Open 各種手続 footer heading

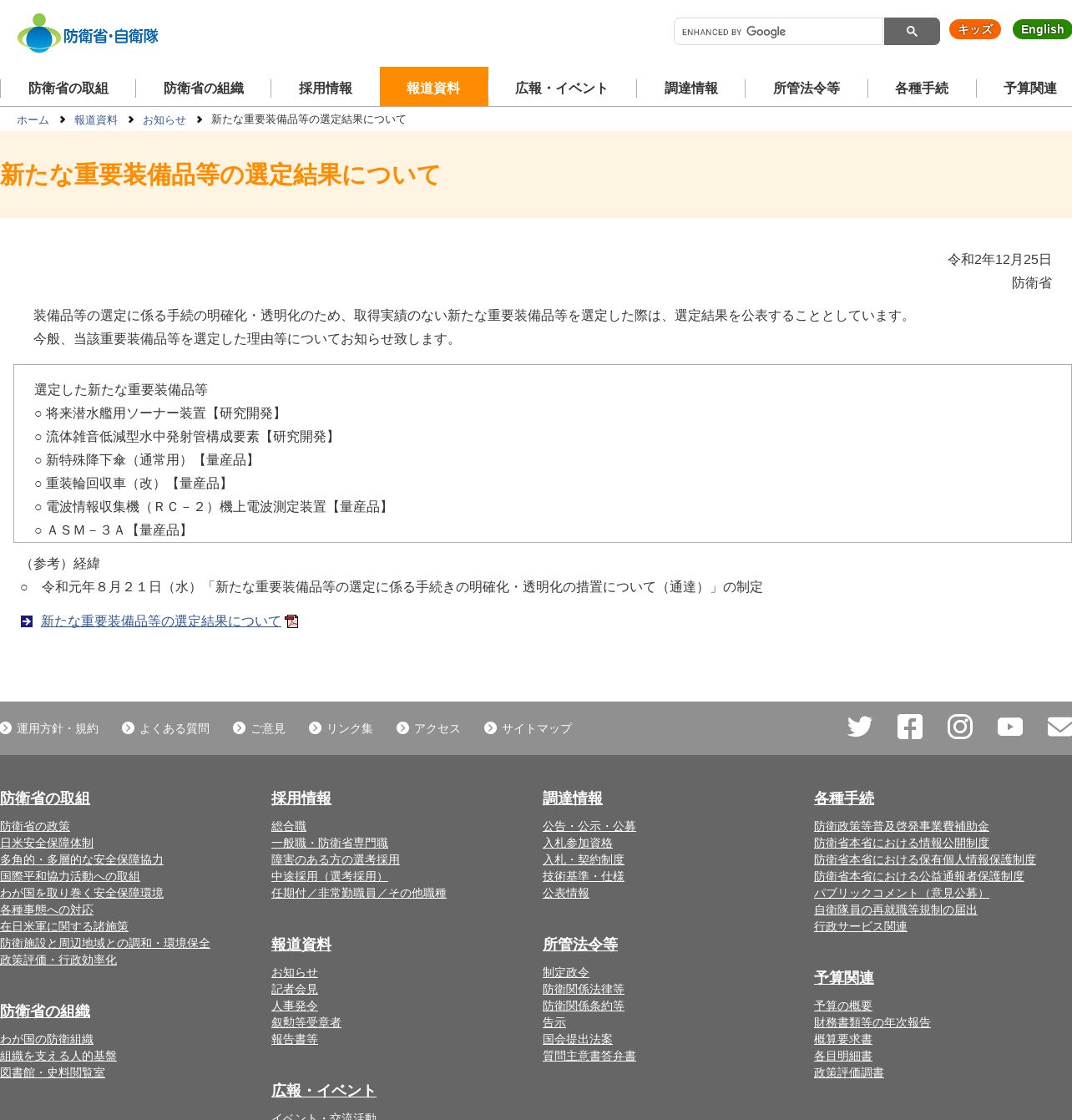click(844, 798)
